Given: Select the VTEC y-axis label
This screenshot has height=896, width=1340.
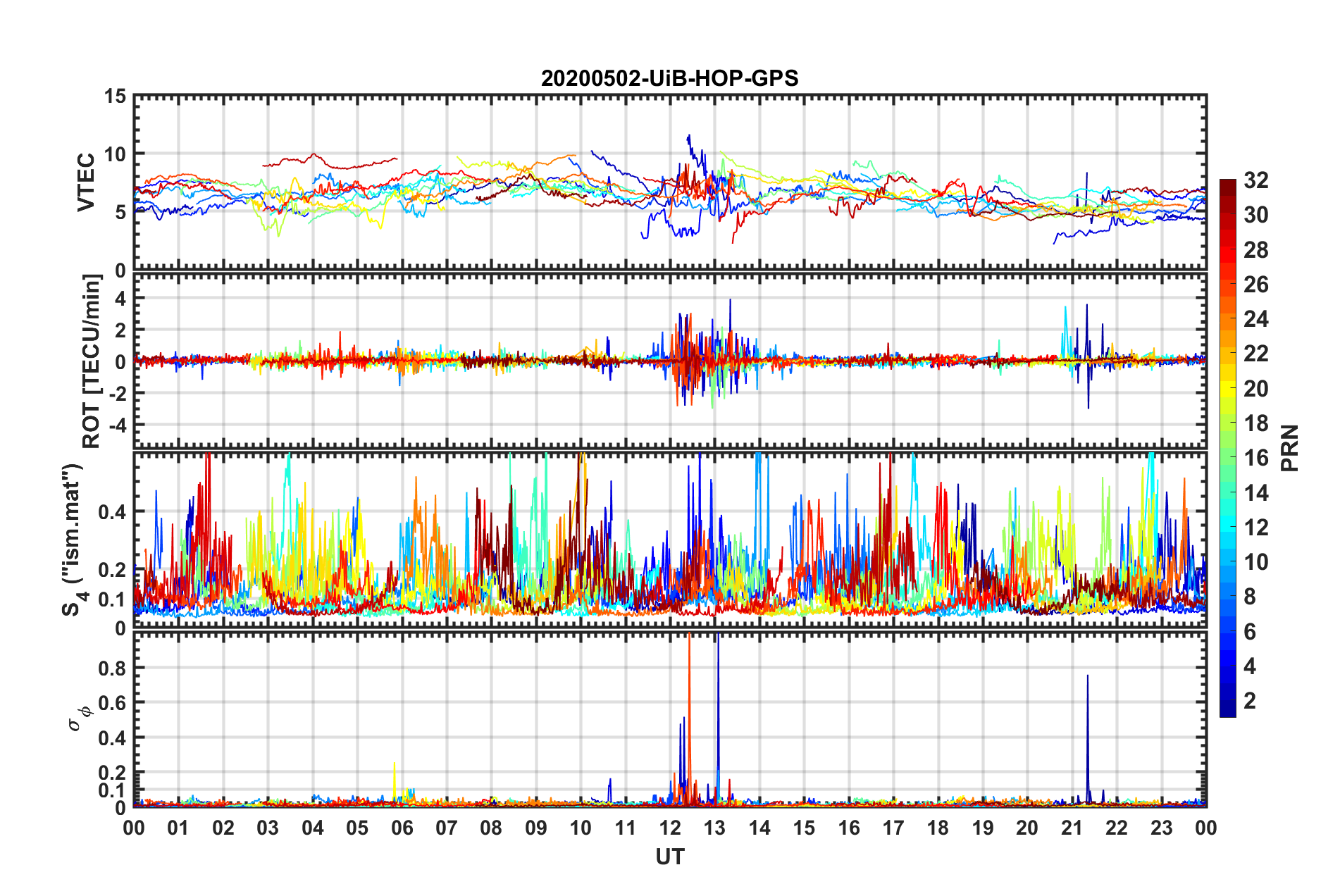Looking at the screenshot, I should 86,182.
